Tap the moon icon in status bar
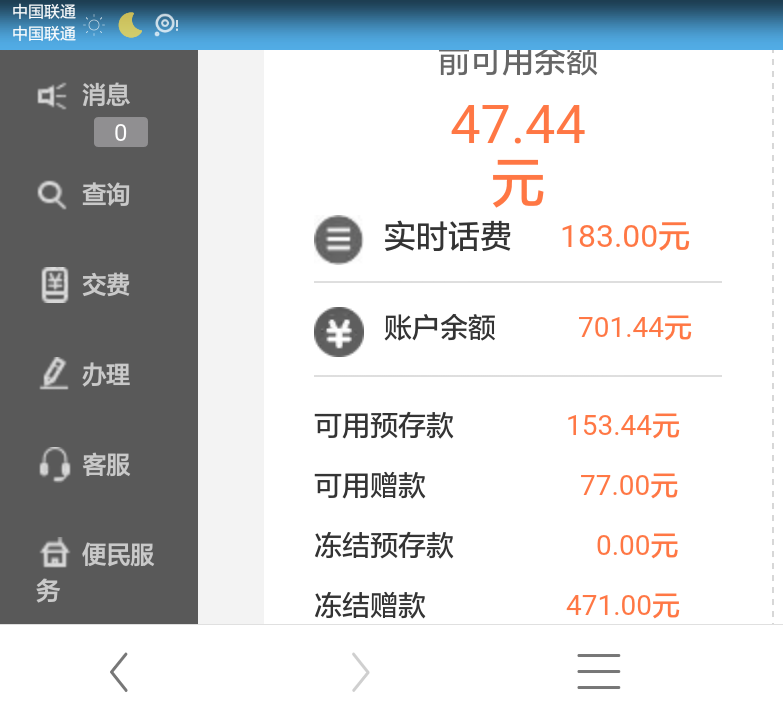Viewport: 783px width, 720px height. tap(130, 25)
